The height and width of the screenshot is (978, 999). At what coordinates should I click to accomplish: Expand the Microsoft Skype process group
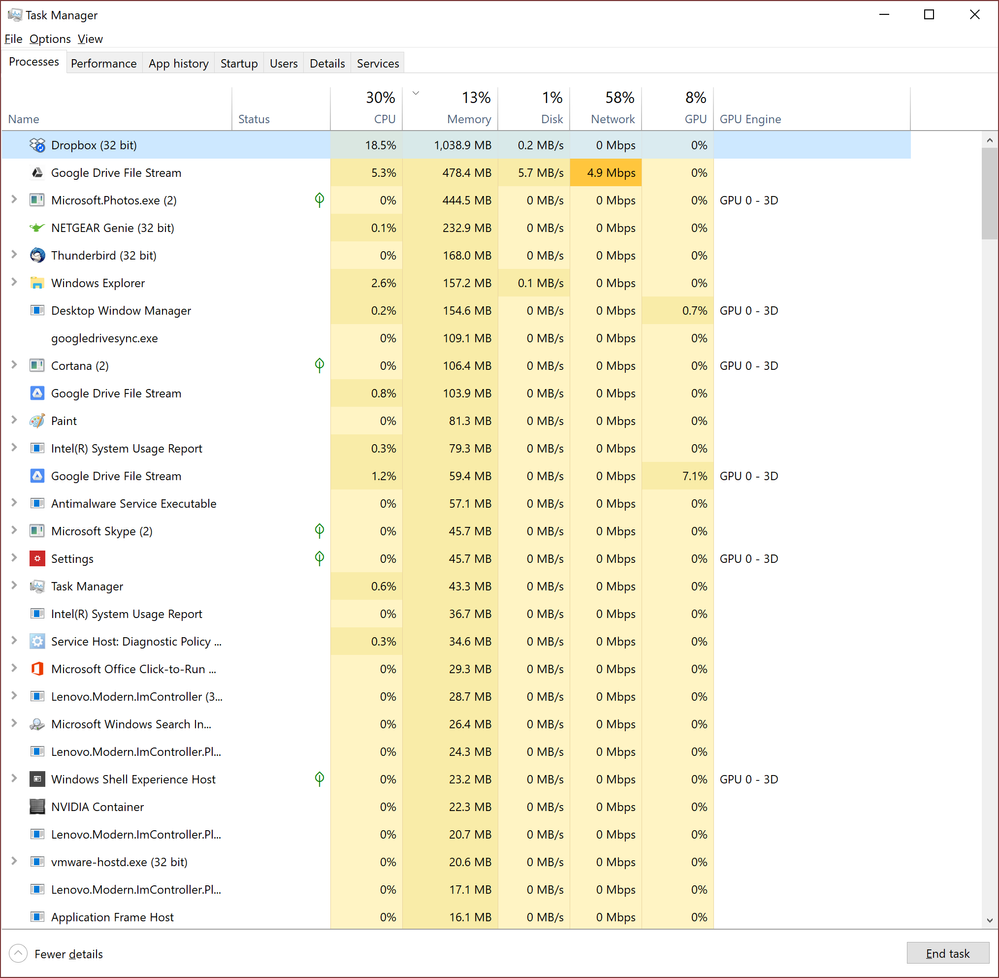coord(14,531)
